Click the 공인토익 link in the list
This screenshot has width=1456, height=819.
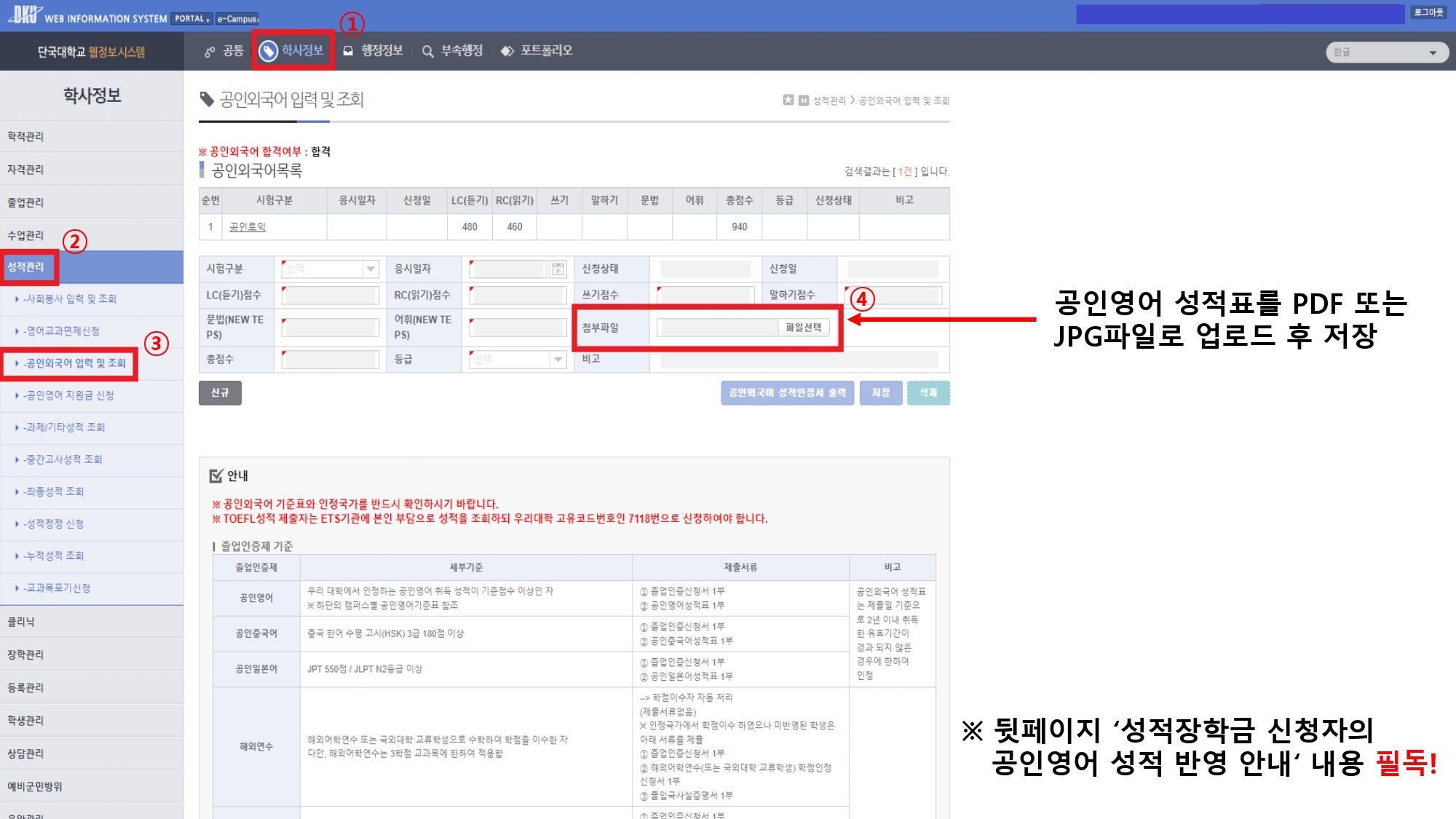(x=248, y=227)
